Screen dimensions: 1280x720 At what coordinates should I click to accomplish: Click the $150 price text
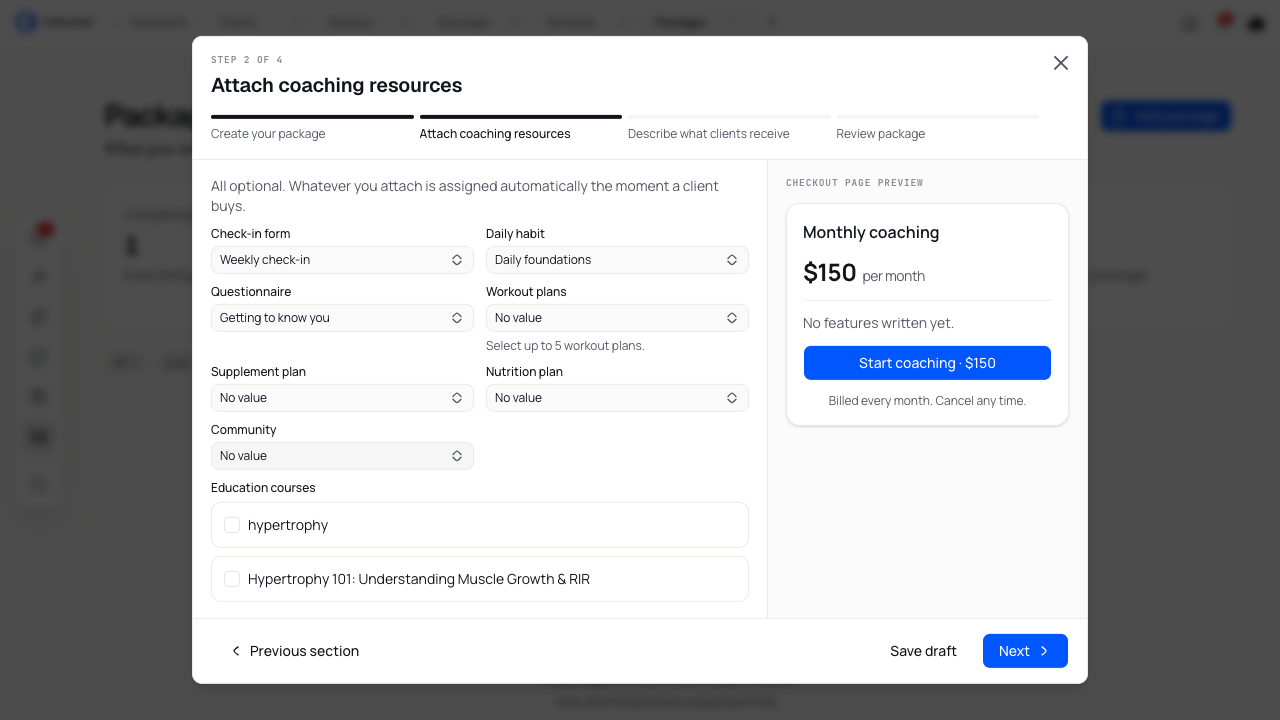point(830,273)
